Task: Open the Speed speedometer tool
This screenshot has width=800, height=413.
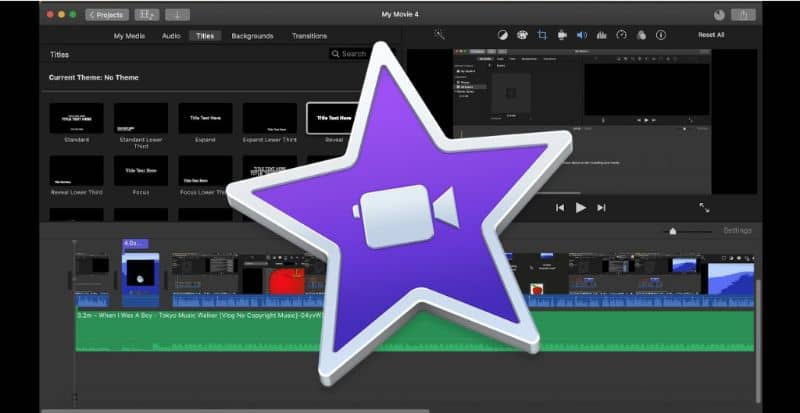Action: 621,35
